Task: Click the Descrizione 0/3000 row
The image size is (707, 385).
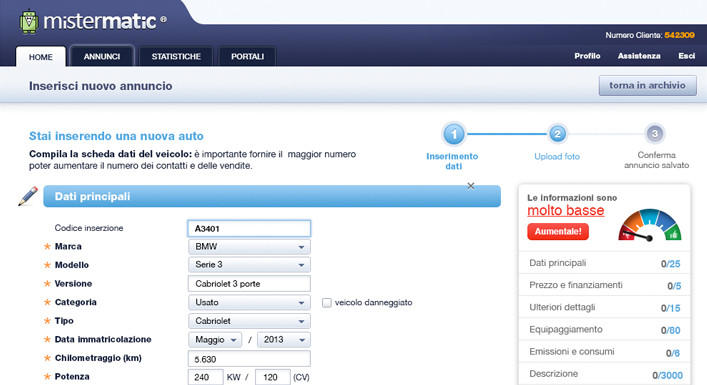Action: click(x=605, y=374)
